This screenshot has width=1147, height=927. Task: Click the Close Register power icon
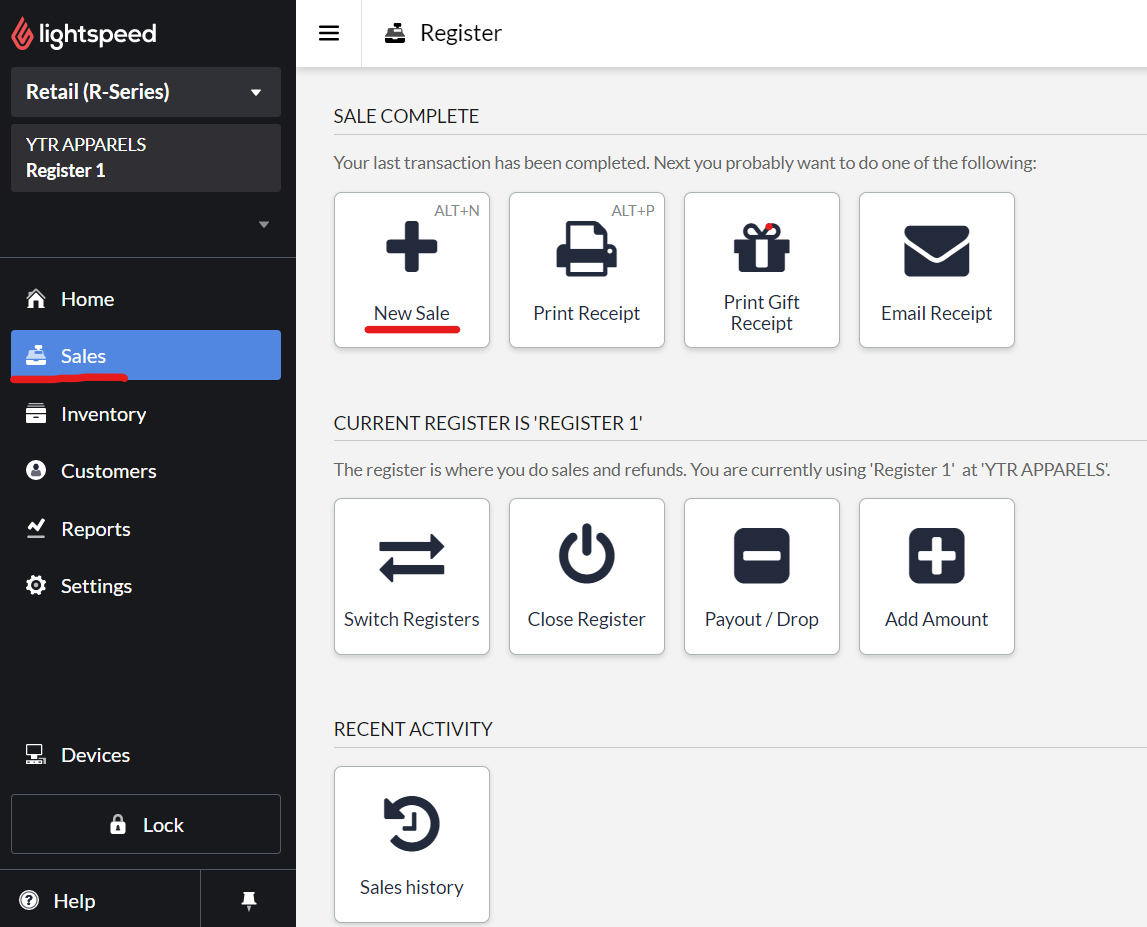point(586,554)
